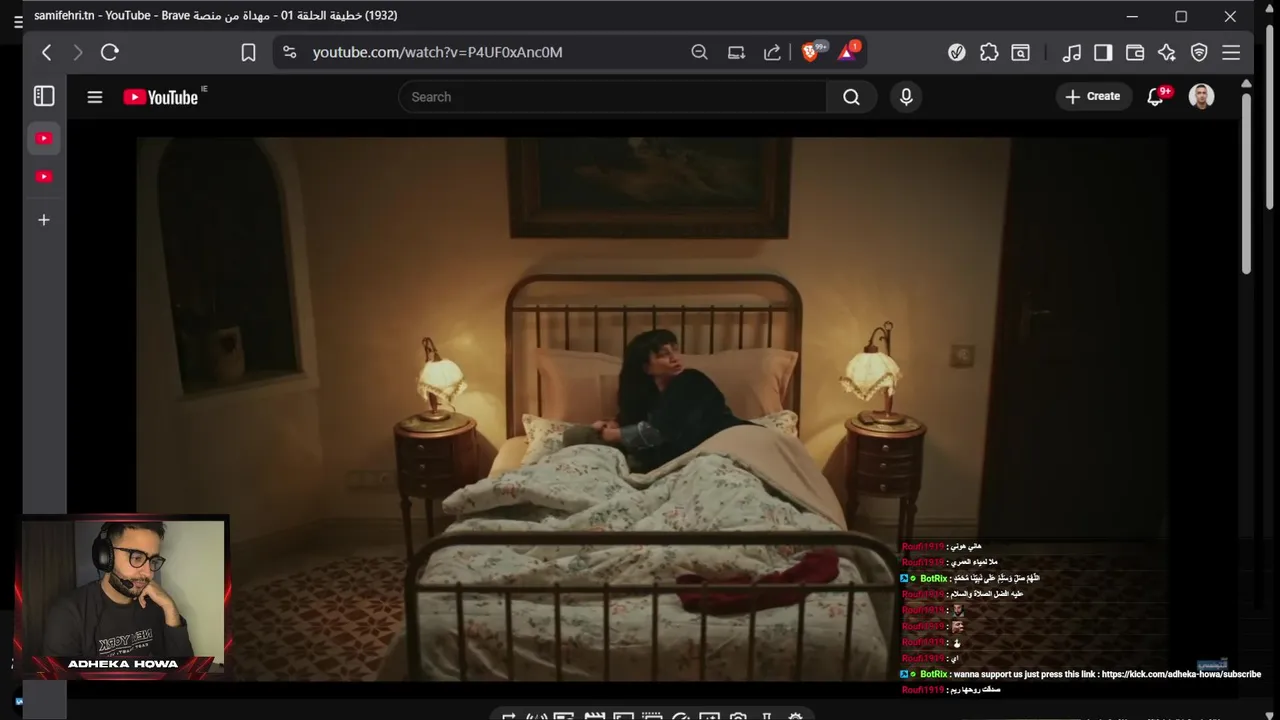The width and height of the screenshot is (1280, 720).
Task: Open the Brave Rewards triangle icon
Action: point(847,52)
